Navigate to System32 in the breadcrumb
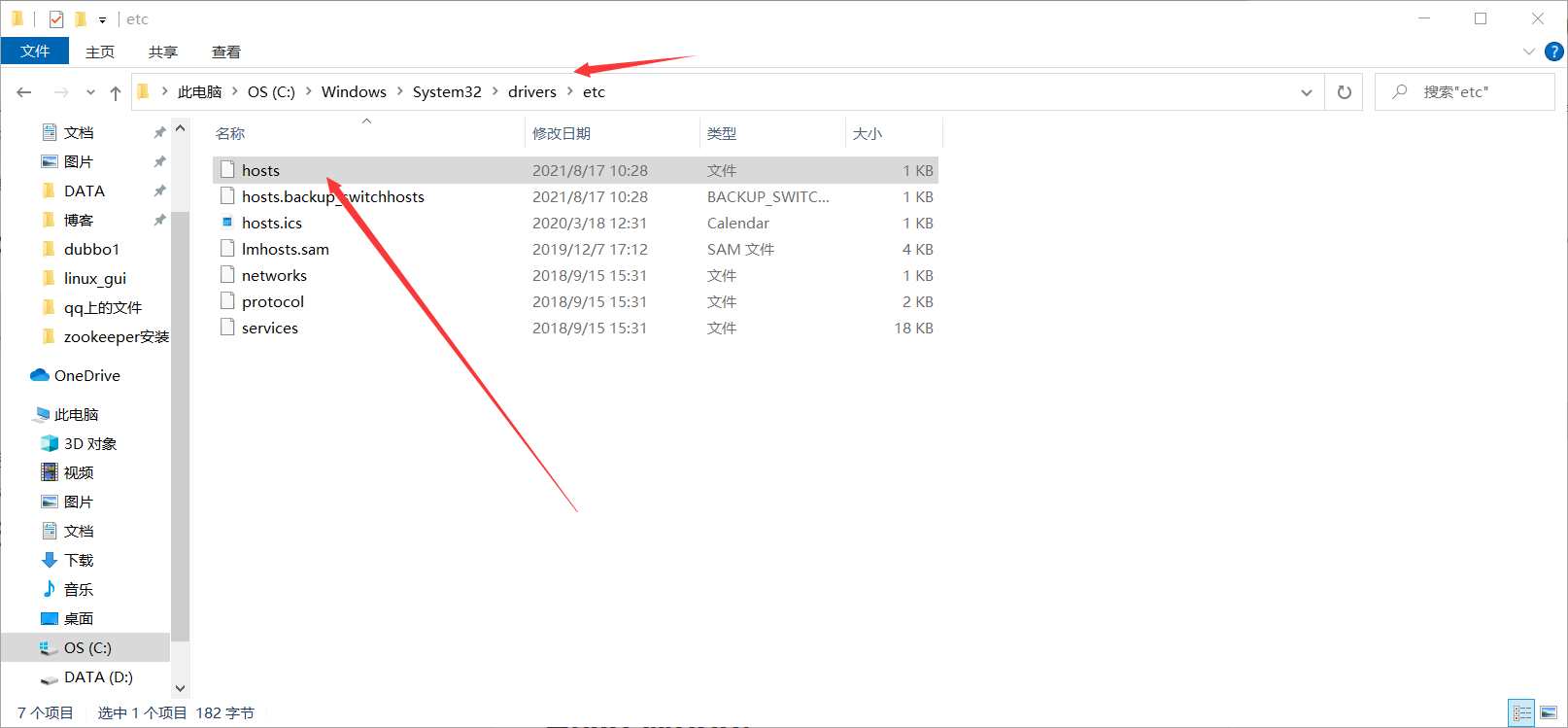 click(447, 92)
